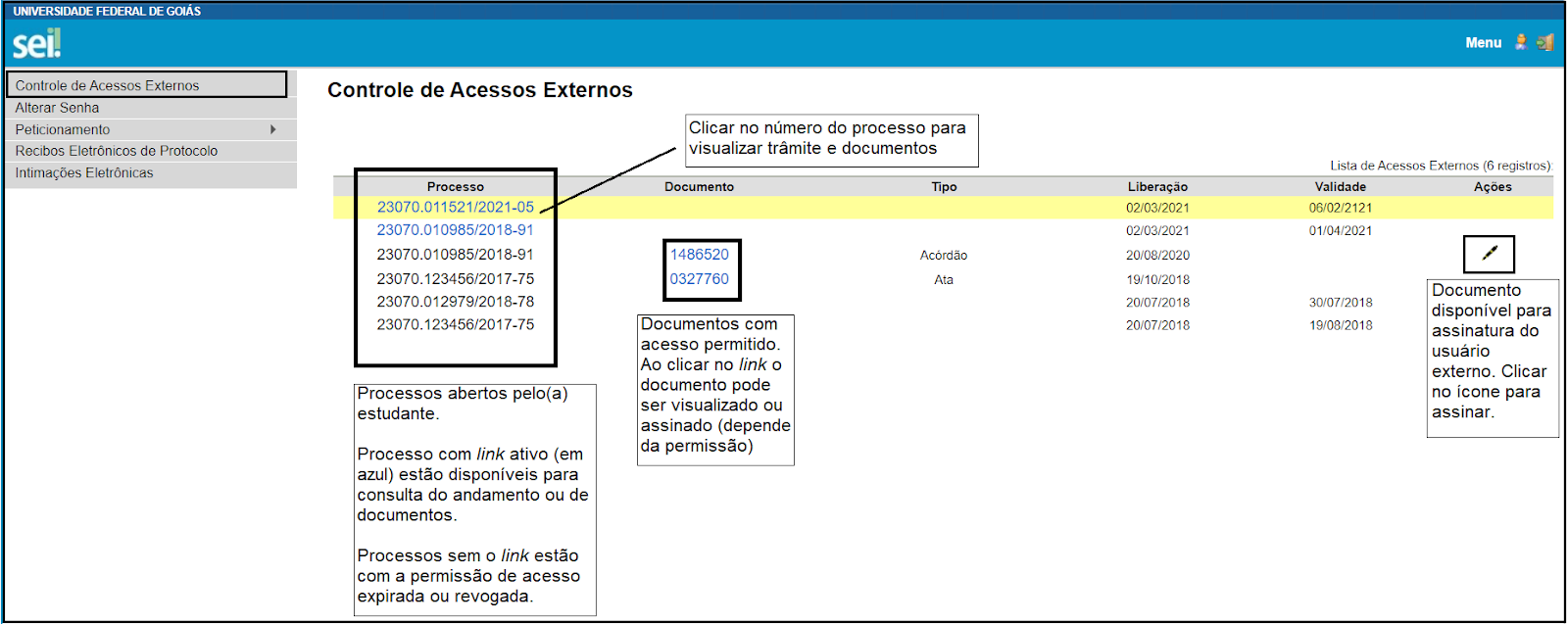Click the Ações column header
Viewport: 1568px width, 624px height.
(x=1493, y=187)
